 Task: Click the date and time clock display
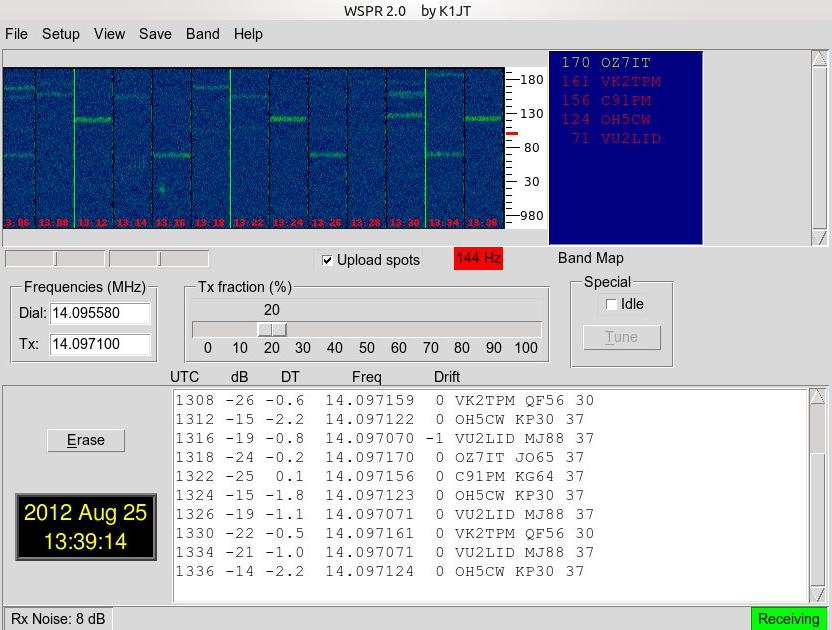click(x=85, y=527)
